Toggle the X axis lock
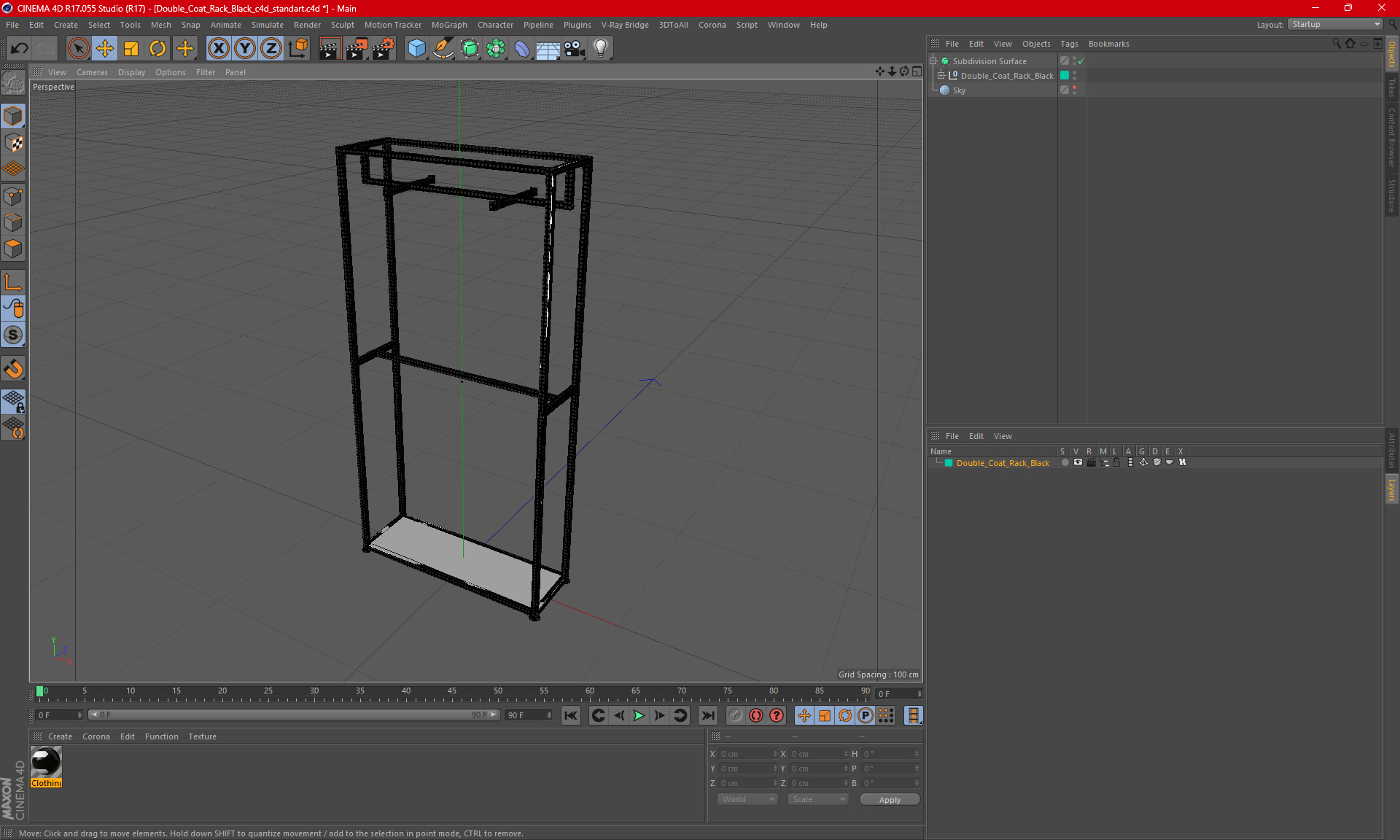The image size is (1400, 840). click(218, 49)
